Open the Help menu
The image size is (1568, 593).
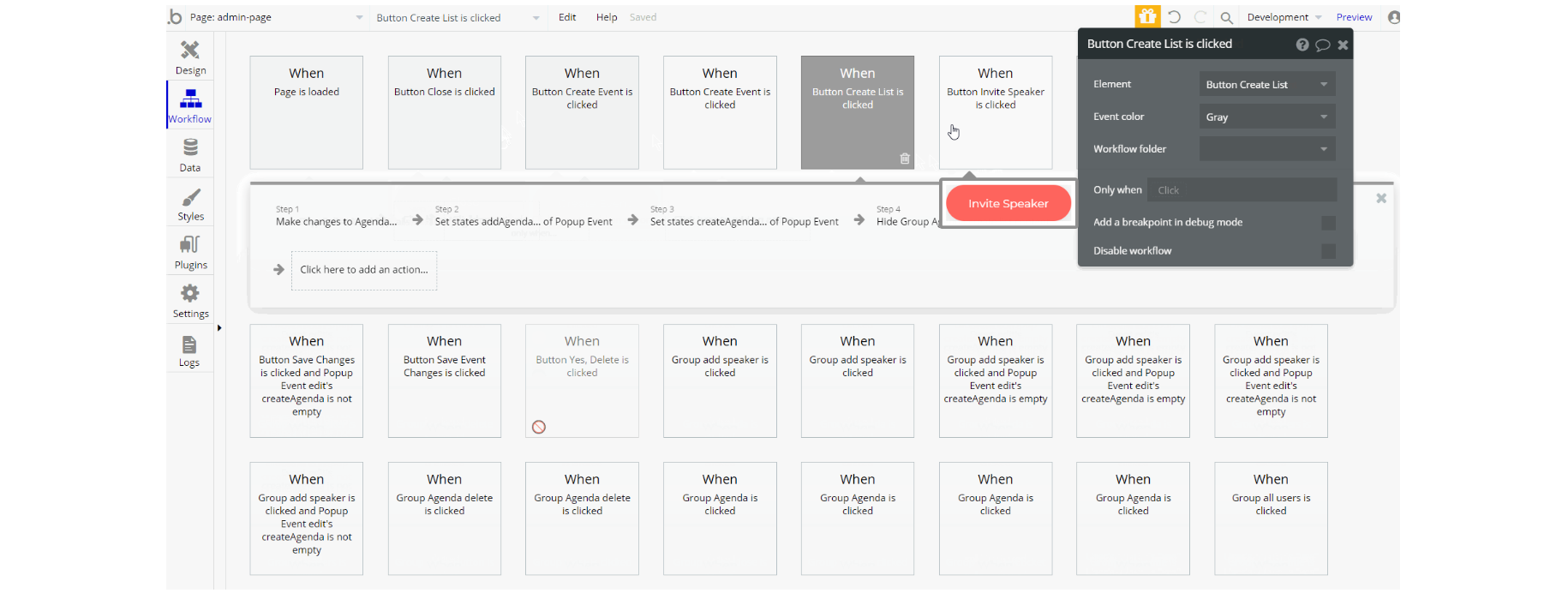click(x=607, y=17)
